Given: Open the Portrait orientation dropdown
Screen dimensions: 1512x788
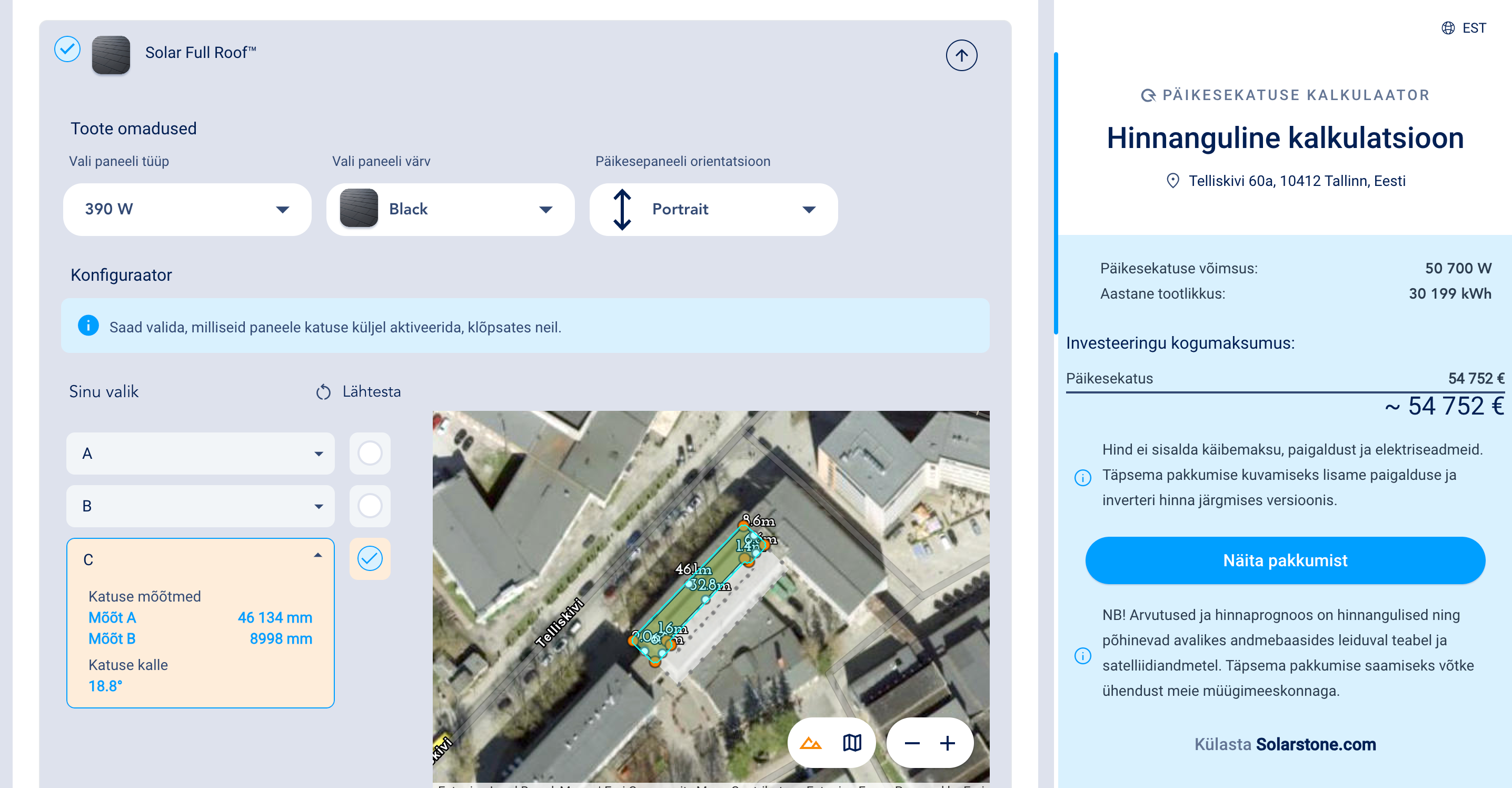Looking at the screenshot, I should coord(713,209).
